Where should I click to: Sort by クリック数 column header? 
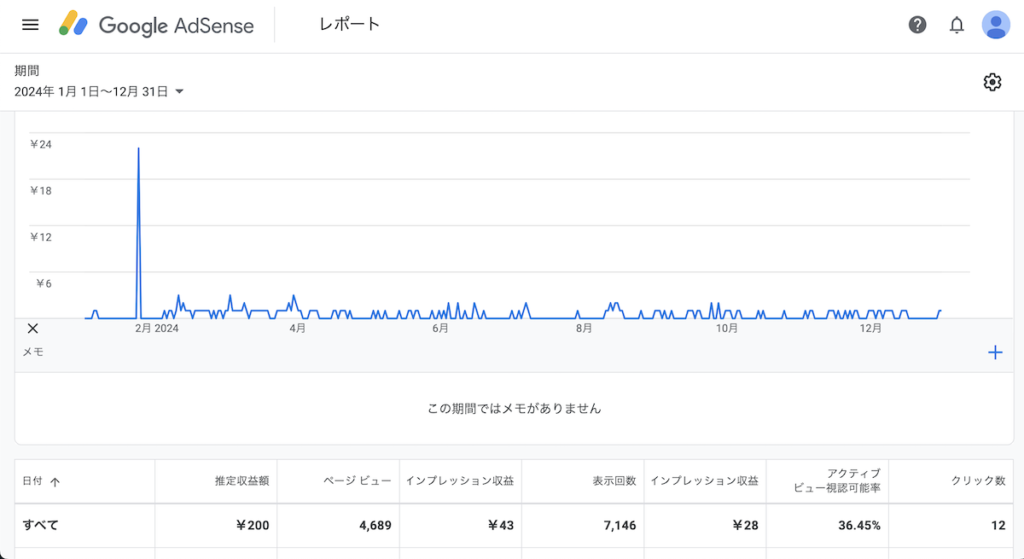coord(978,481)
